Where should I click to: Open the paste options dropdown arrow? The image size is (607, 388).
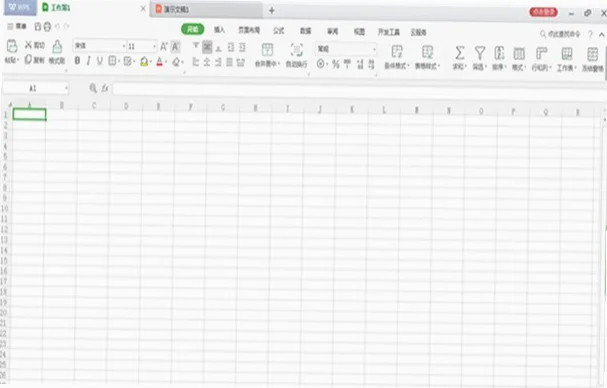17,61
